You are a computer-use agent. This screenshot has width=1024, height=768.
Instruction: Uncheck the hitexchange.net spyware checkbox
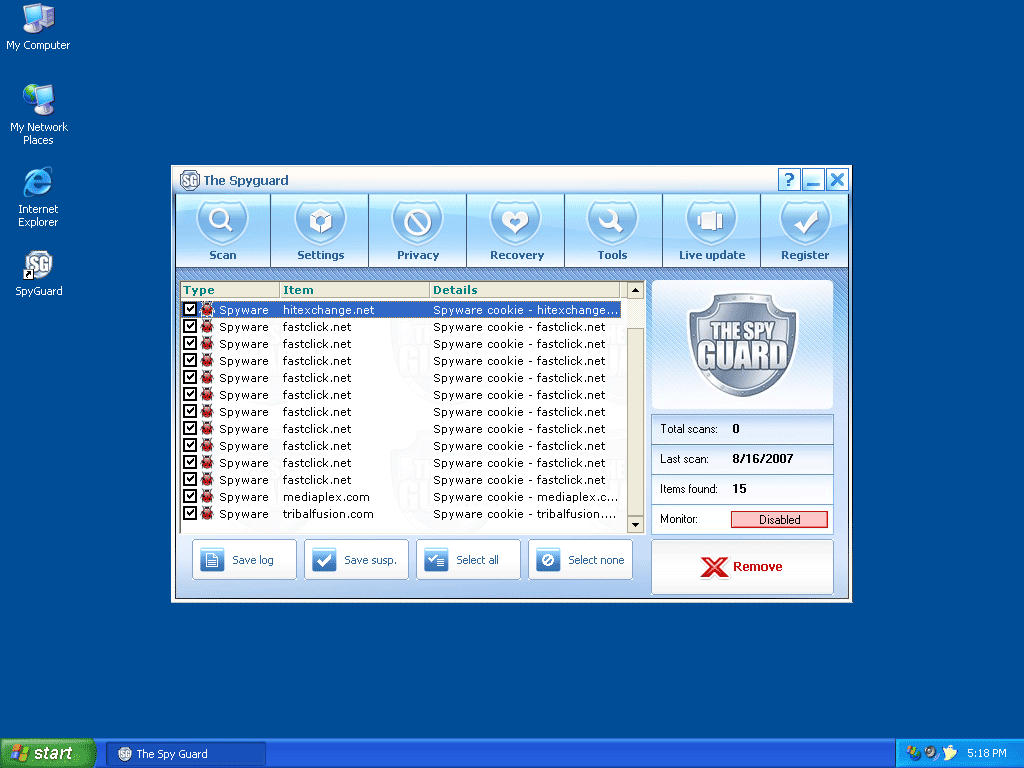click(x=190, y=310)
